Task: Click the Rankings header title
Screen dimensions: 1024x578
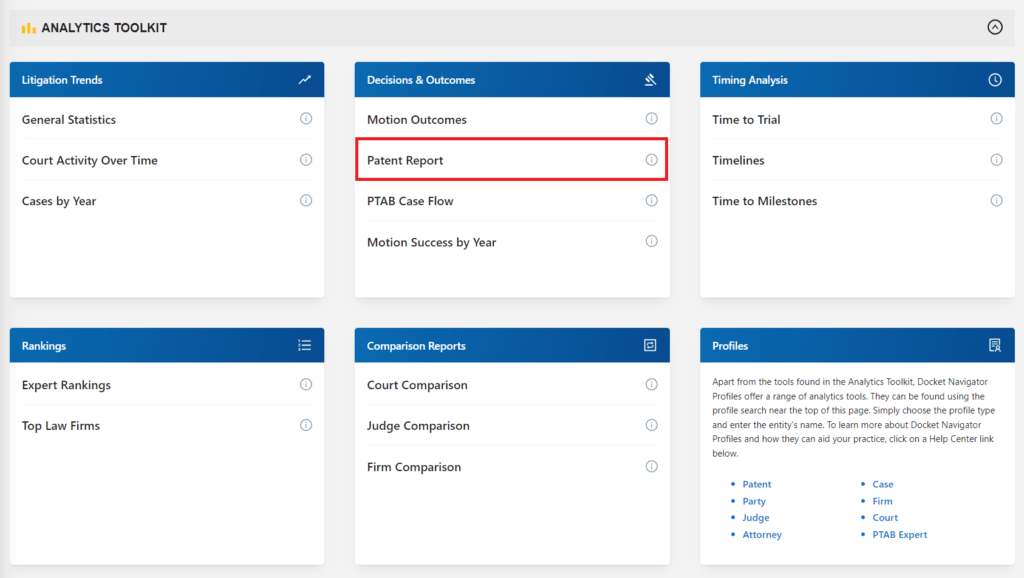Action: (x=44, y=345)
